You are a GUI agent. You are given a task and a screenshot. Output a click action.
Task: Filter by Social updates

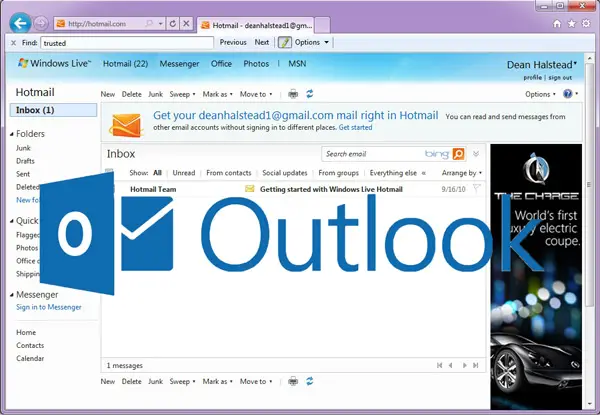tap(285, 173)
